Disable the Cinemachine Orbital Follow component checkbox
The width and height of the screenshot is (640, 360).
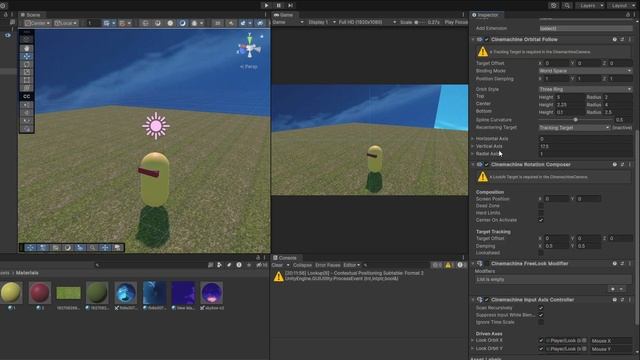point(487,40)
